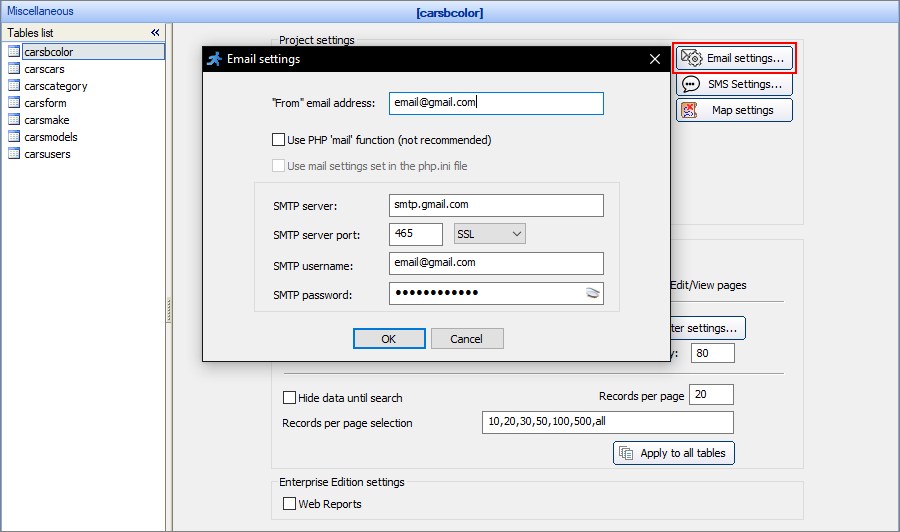Open Map settings

click(735, 110)
